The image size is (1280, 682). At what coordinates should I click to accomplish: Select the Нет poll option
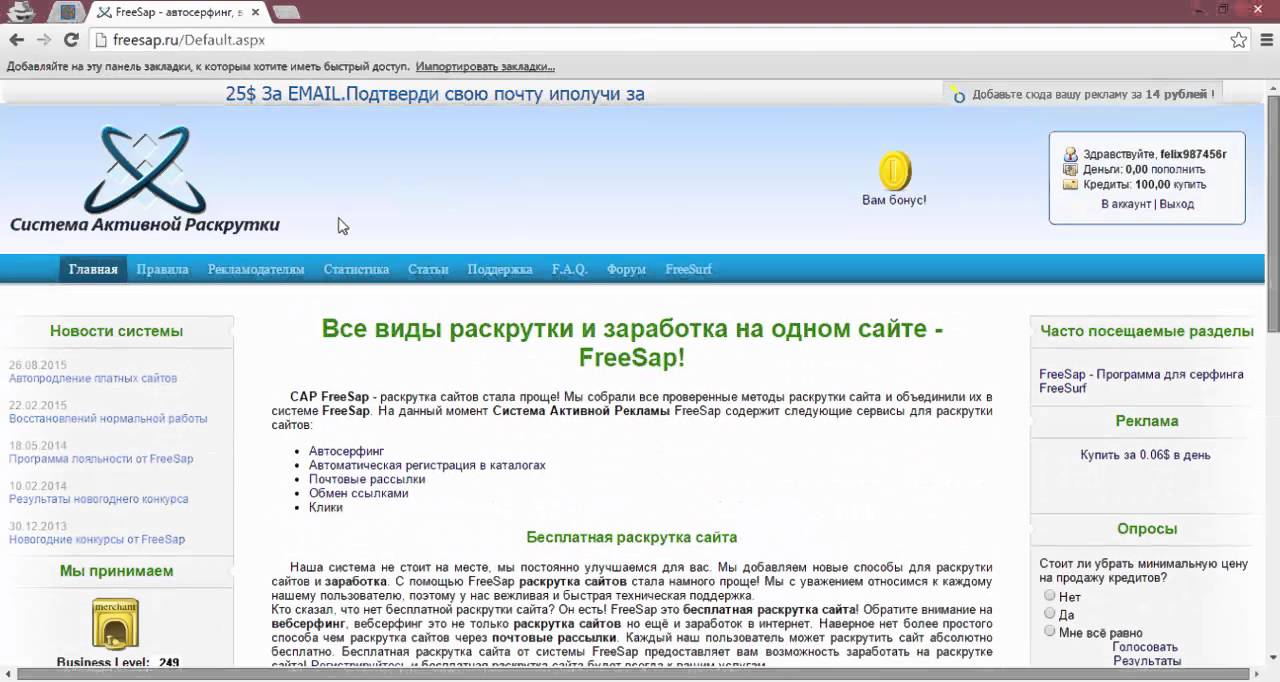tap(1050, 596)
